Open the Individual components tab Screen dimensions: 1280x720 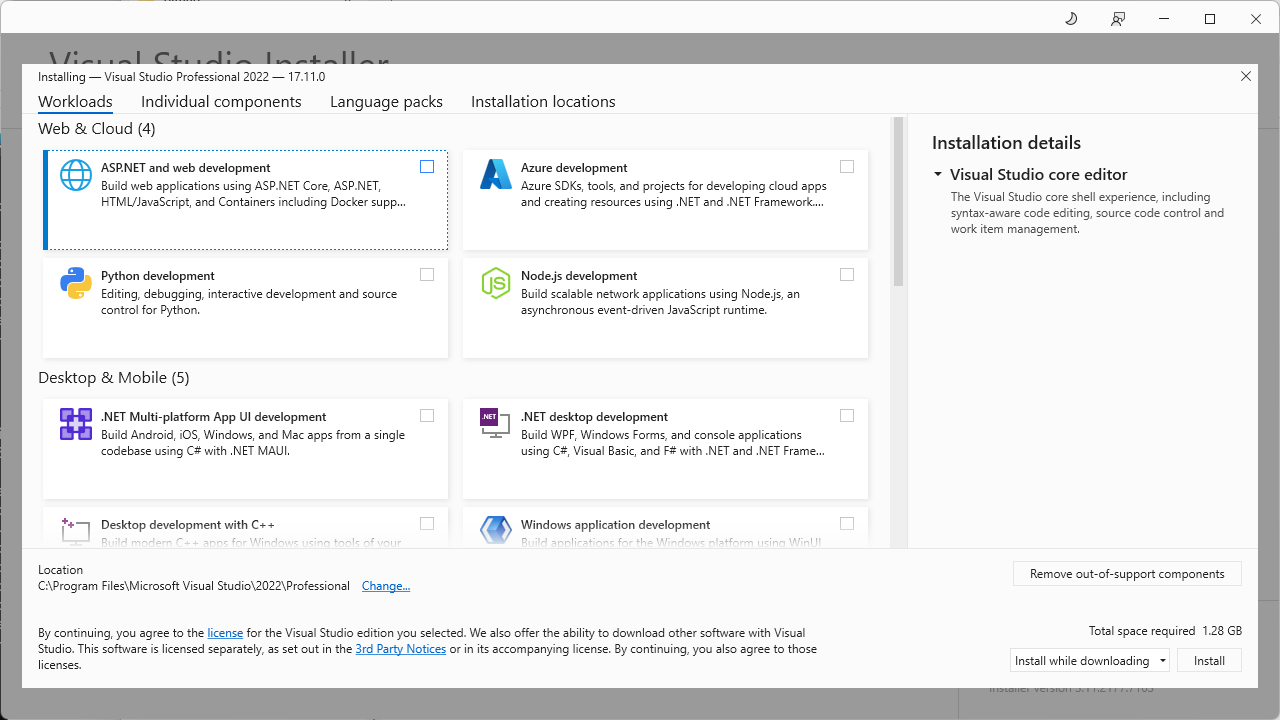click(x=221, y=102)
